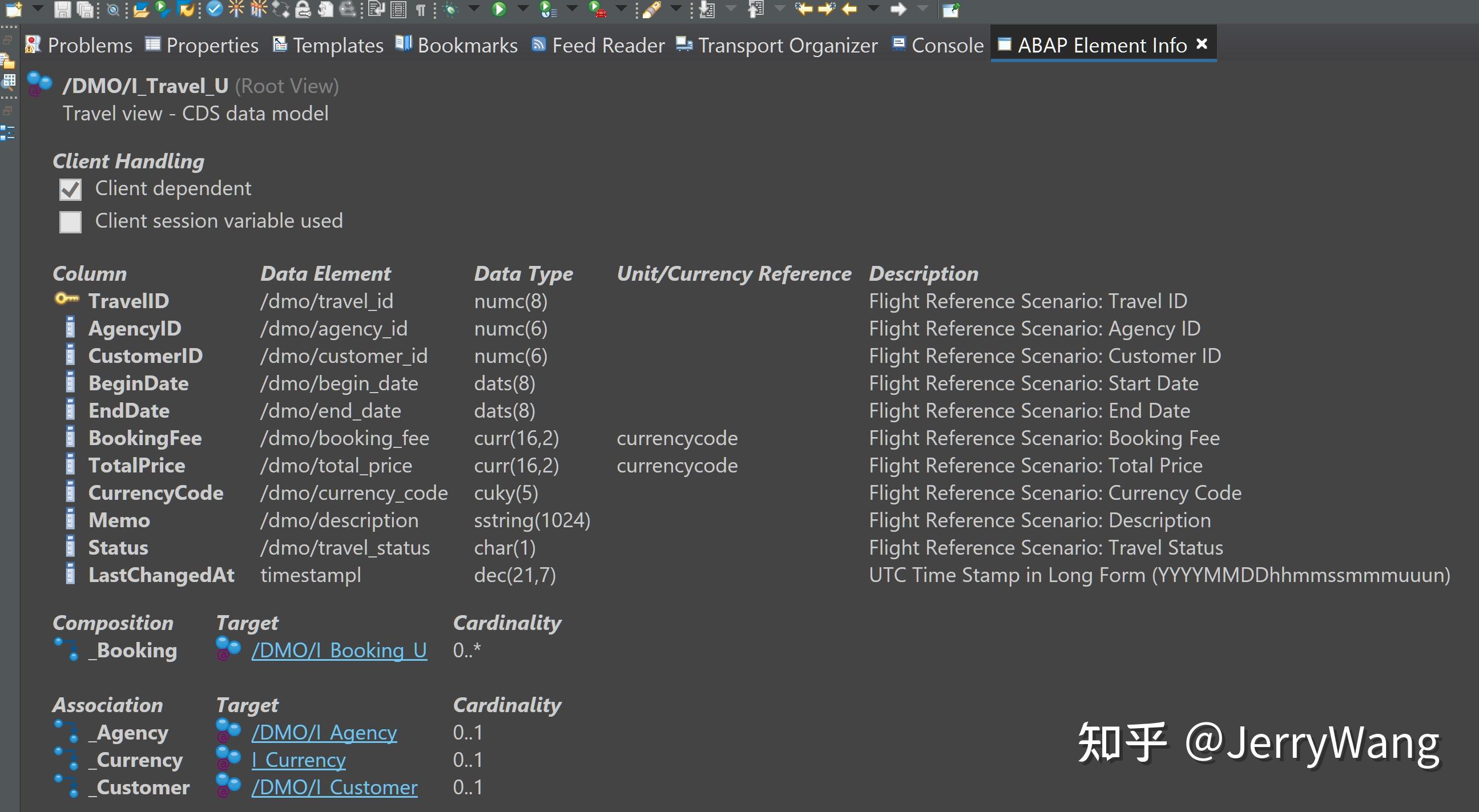Screen dimensions: 1479x812
Task: Switch to the Transport Organizer tab
Action: click(x=788, y=45)
